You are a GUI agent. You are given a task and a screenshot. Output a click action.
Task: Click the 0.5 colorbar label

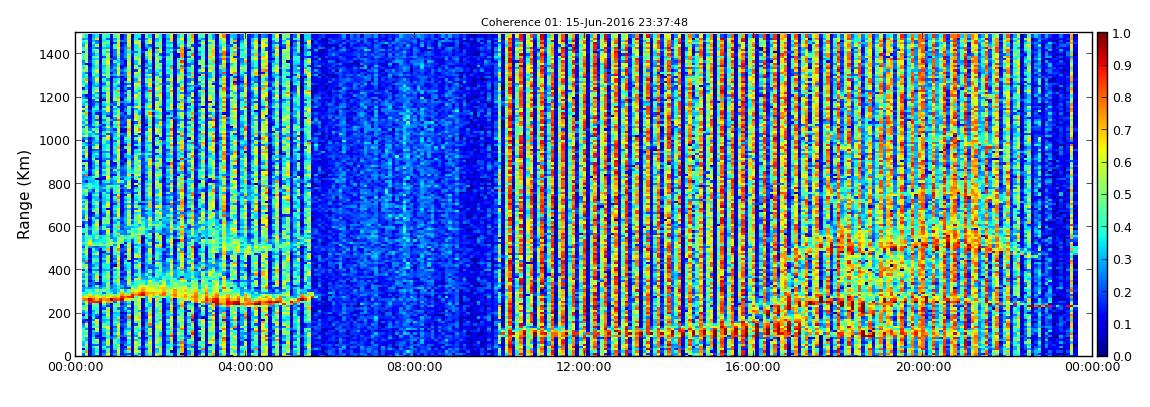(1121, 195)
